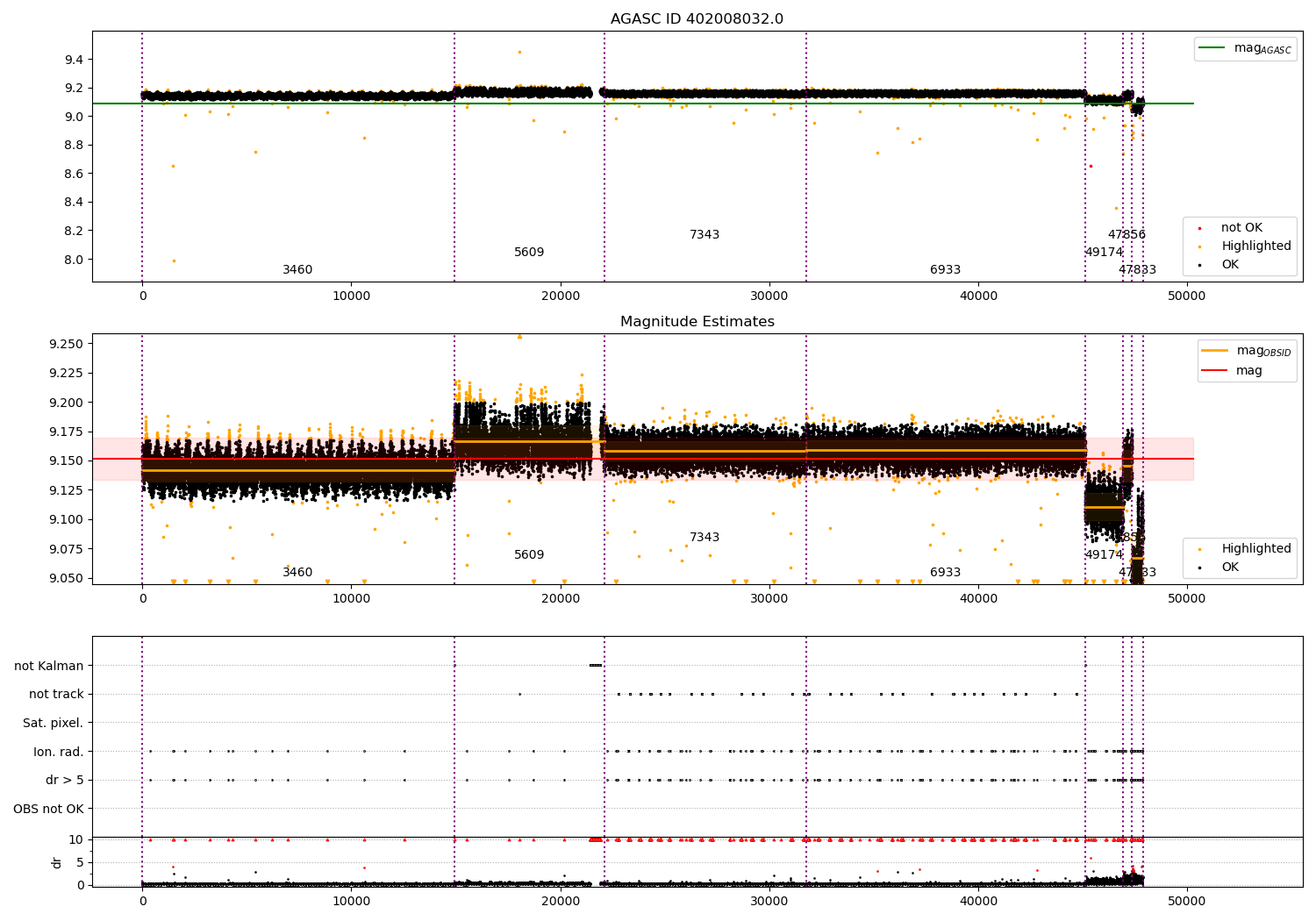This screenshot has height=921, width=1316.
Task: Click obsid label 5609 in the top plot
Action: click(x=529, y=253)
